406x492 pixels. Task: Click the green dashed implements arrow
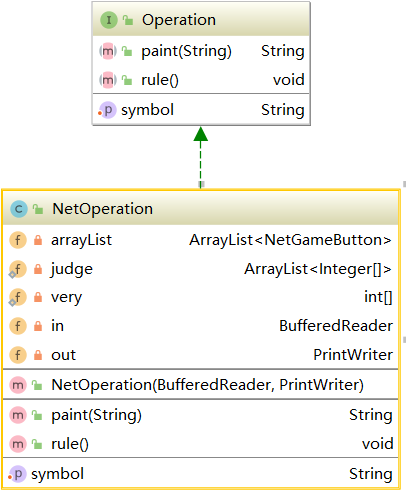coord(201,157)
